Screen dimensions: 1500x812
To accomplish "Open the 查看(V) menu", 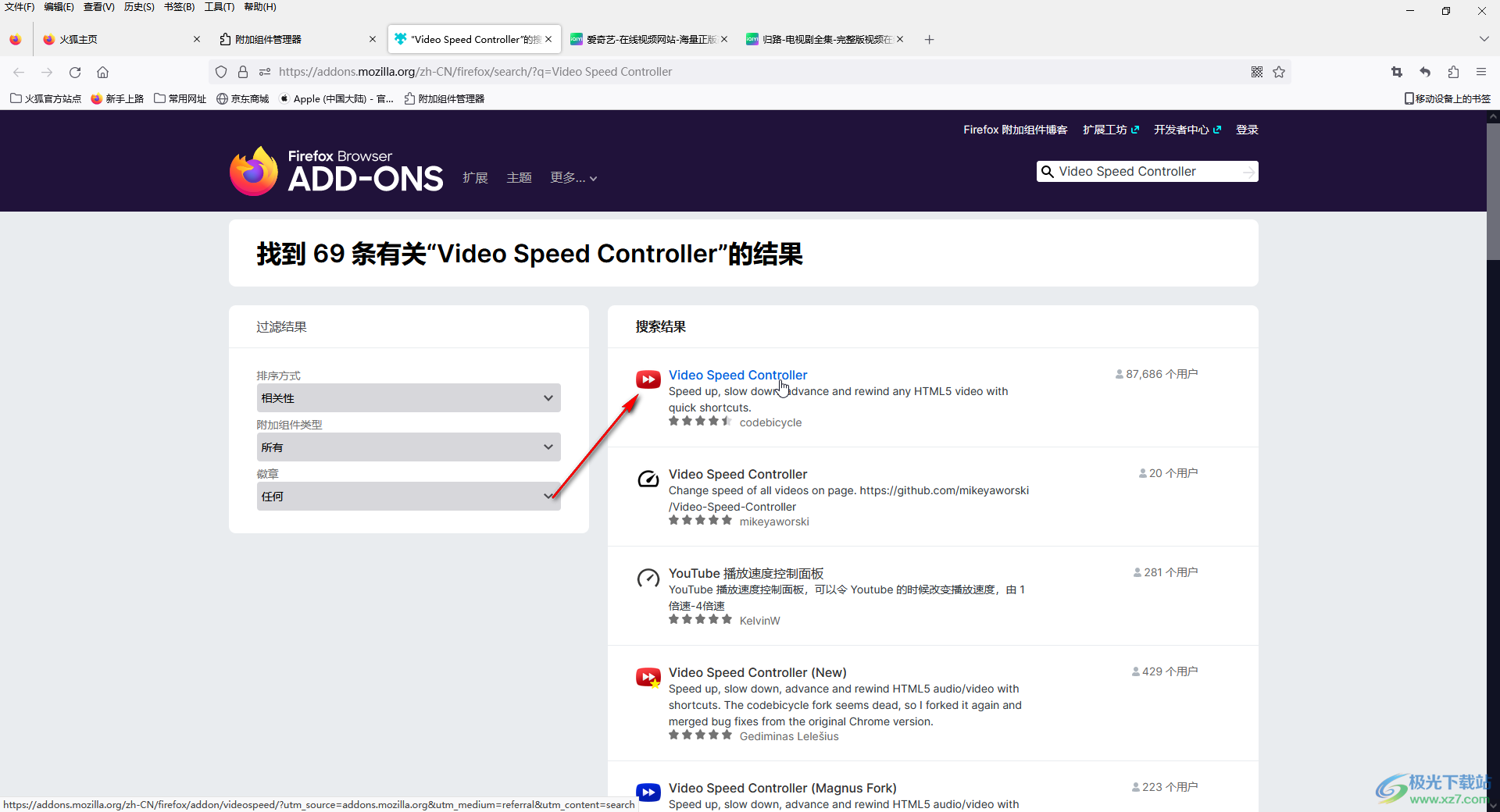I will [99, 7].
